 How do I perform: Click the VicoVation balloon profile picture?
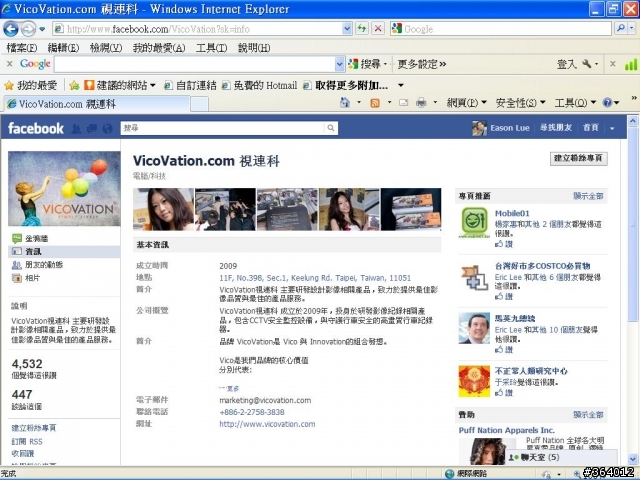(x=64, y=189)
